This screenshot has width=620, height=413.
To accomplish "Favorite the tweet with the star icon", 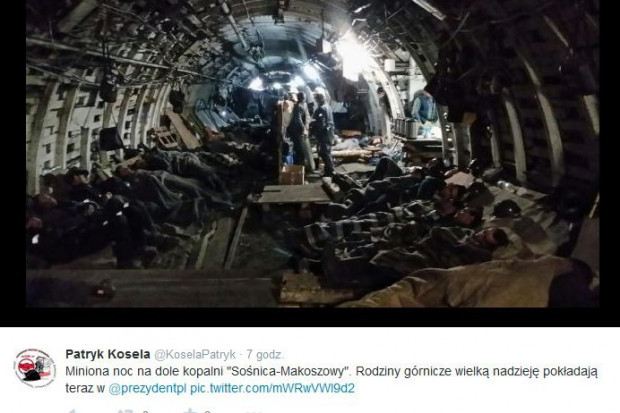I will (x=190, y=411).
